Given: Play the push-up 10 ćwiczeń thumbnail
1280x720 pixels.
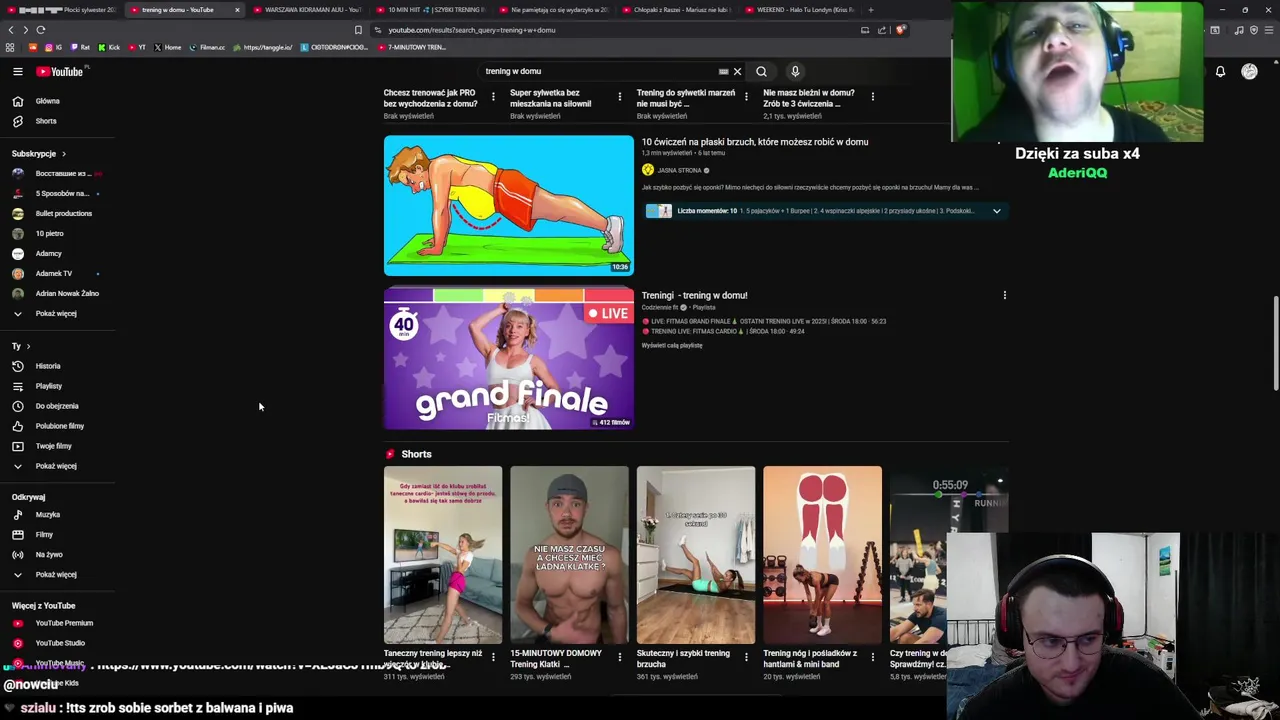Looking at the screenshot, I should 508,205.
